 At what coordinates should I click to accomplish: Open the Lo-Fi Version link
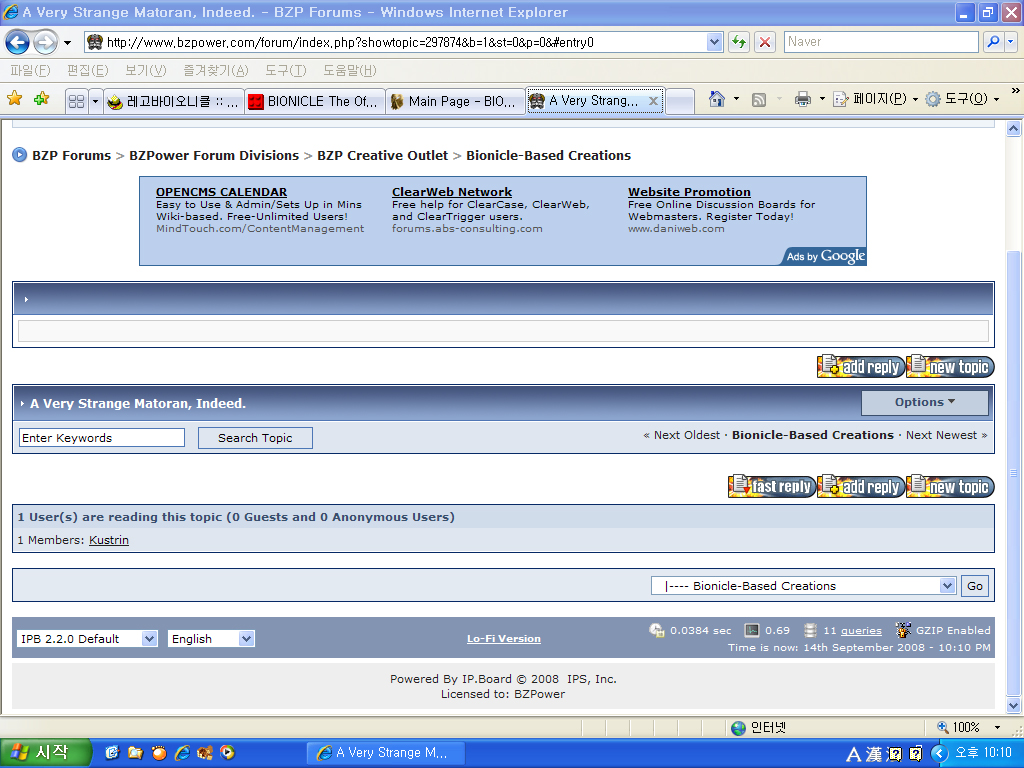504,639
